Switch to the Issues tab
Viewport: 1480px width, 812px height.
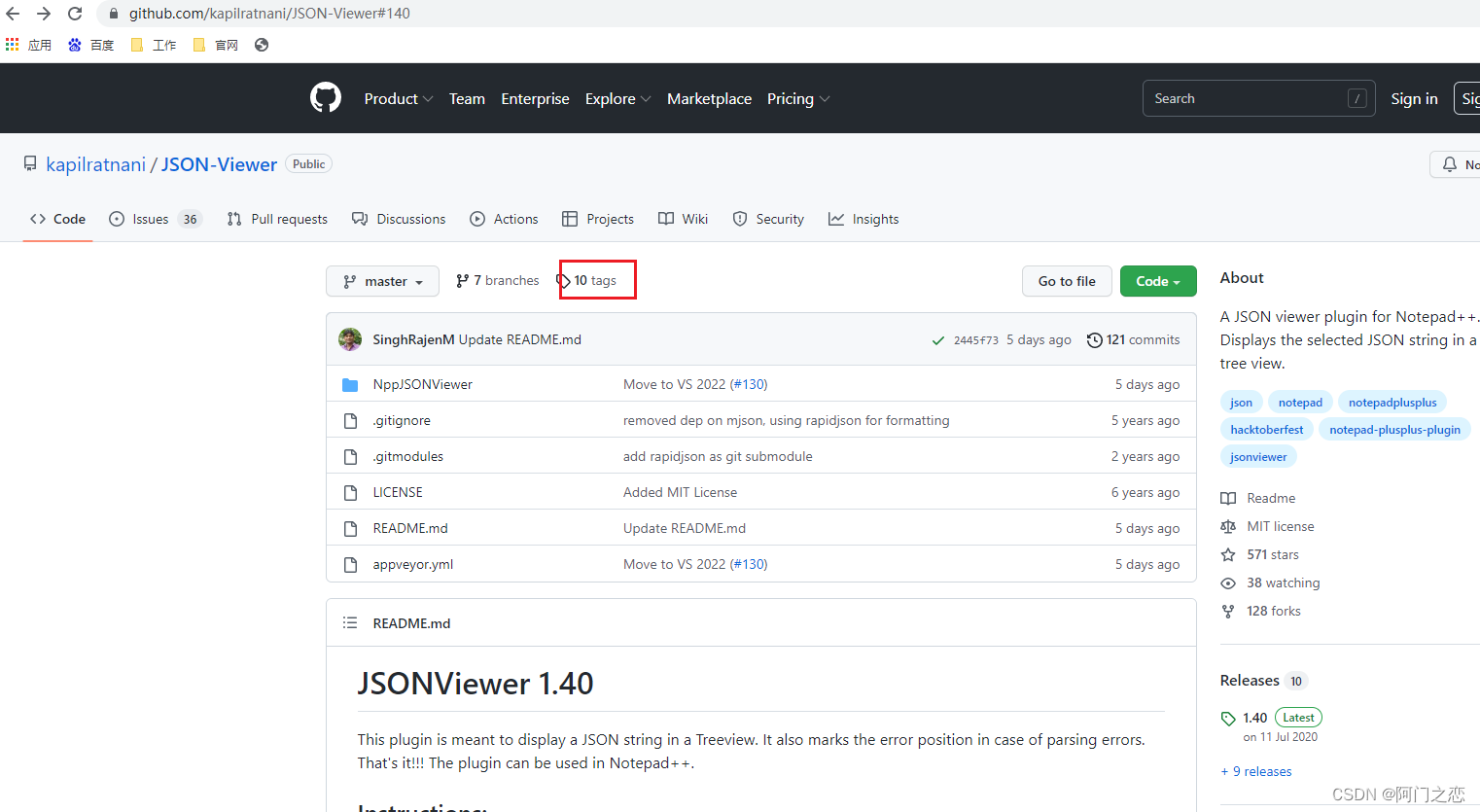(x=155, y=219)
